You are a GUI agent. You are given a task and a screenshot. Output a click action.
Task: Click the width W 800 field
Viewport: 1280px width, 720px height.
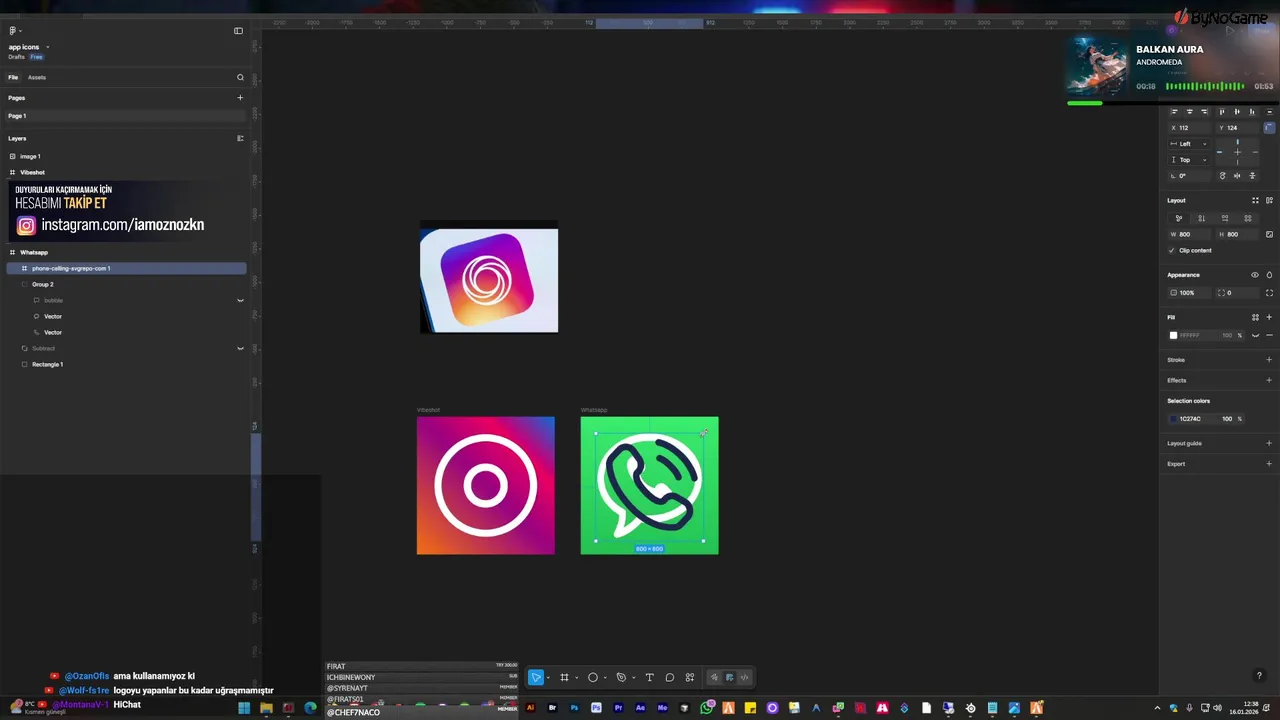pos(1190,234)
